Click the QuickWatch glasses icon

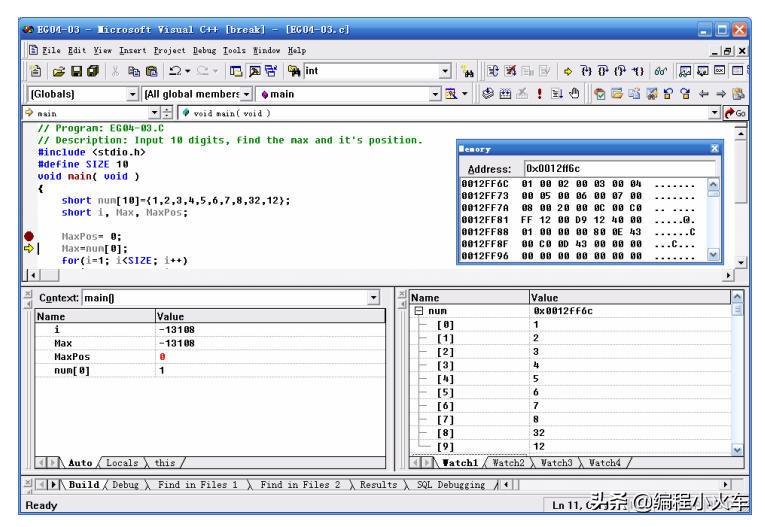click(661, 71)
